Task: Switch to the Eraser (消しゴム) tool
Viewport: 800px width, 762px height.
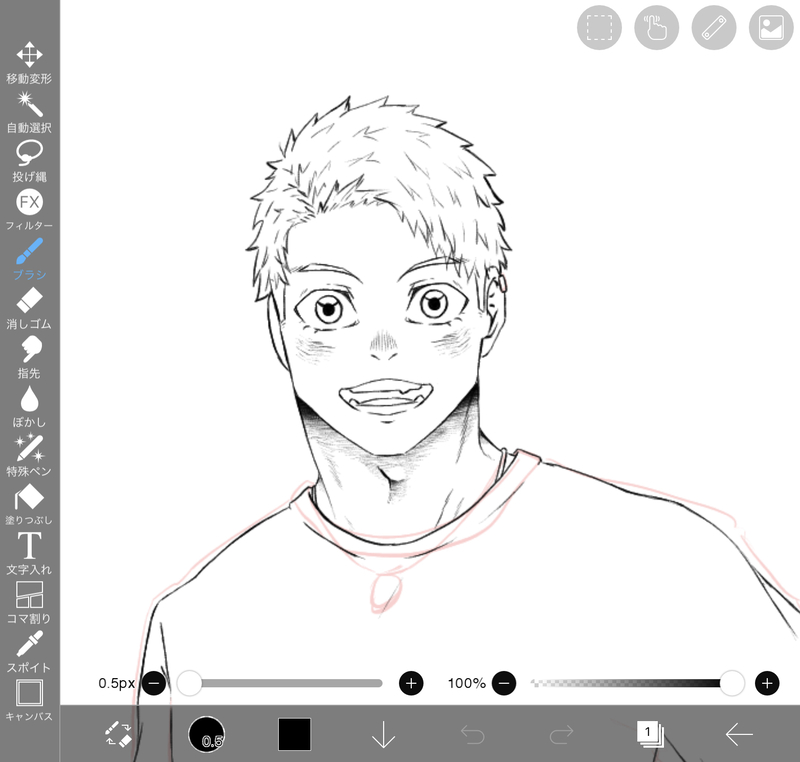Action: [29, 309]
